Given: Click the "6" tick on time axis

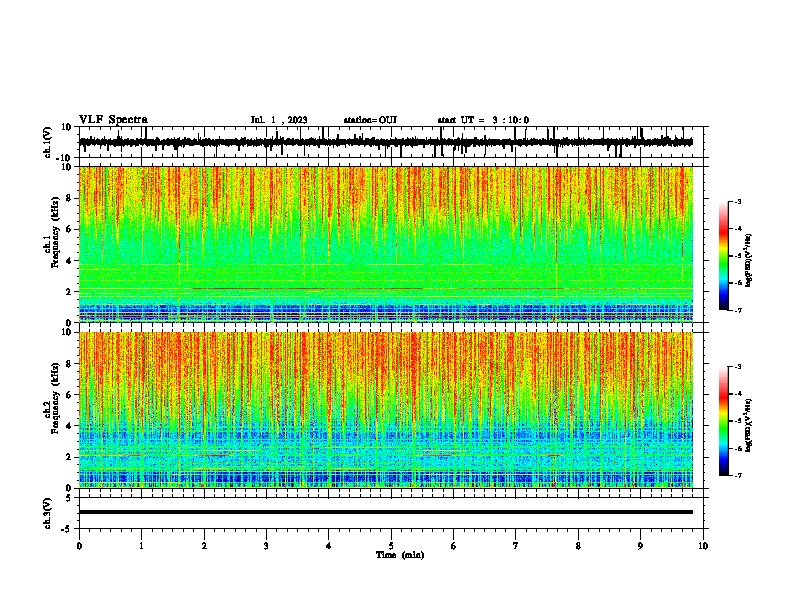Looking at the screenshot, I should [x=454, y=546].
